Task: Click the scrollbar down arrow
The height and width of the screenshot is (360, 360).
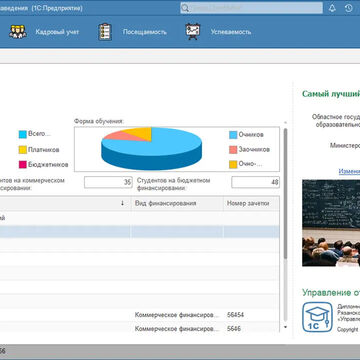Action: tap(285, 327)
